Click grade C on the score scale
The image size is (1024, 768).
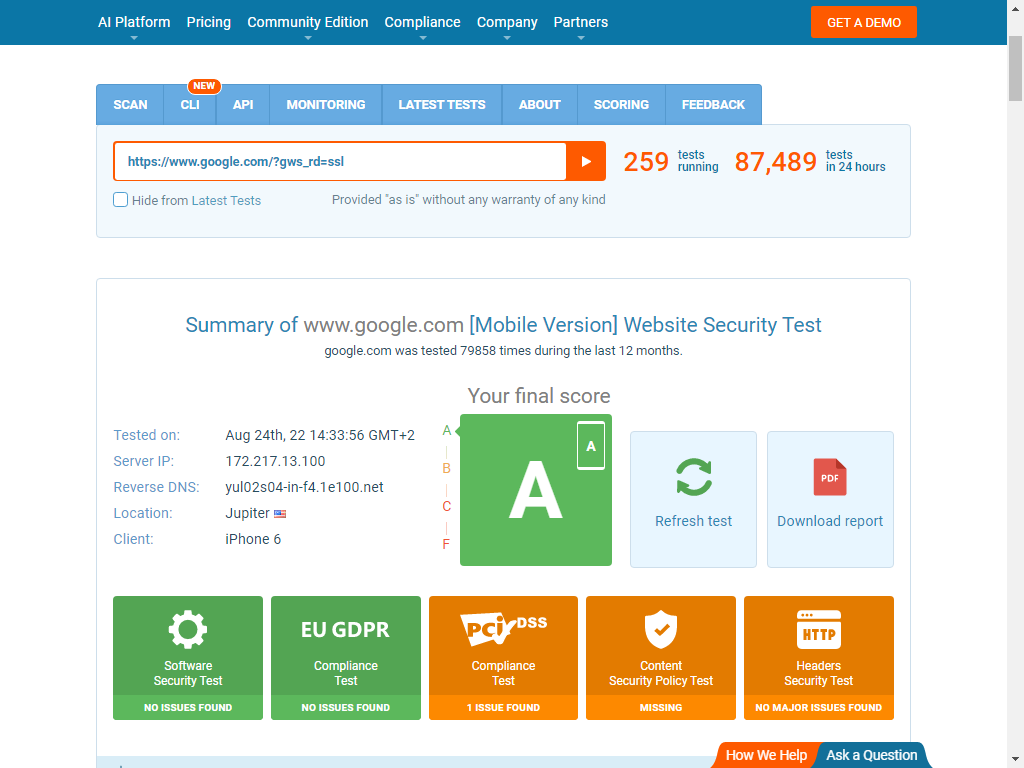[x=447, y=506]
